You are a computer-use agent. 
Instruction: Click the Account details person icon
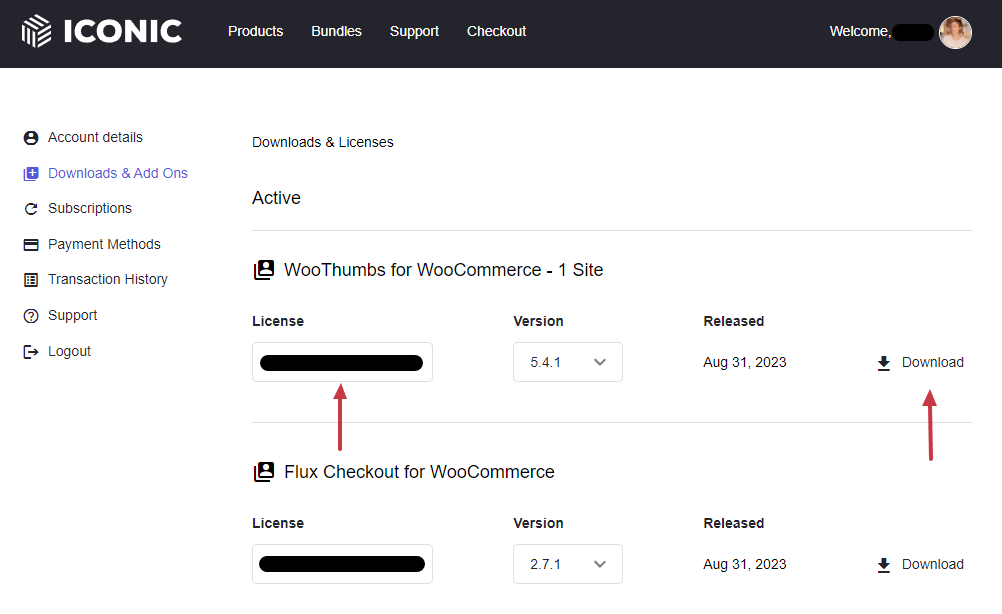(x=31, y=138)
